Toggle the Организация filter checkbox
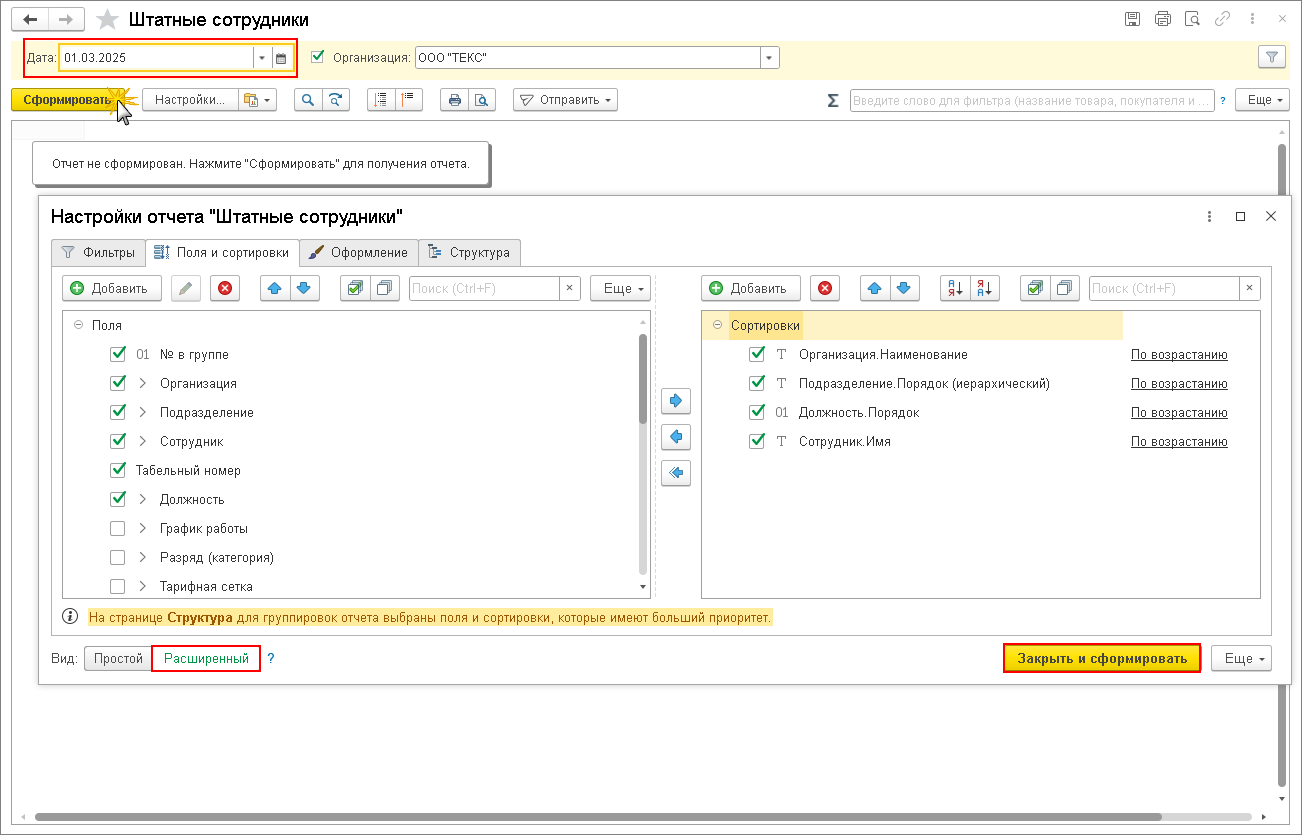Screen dimensions: 1302x835 (x=318, y=57)
